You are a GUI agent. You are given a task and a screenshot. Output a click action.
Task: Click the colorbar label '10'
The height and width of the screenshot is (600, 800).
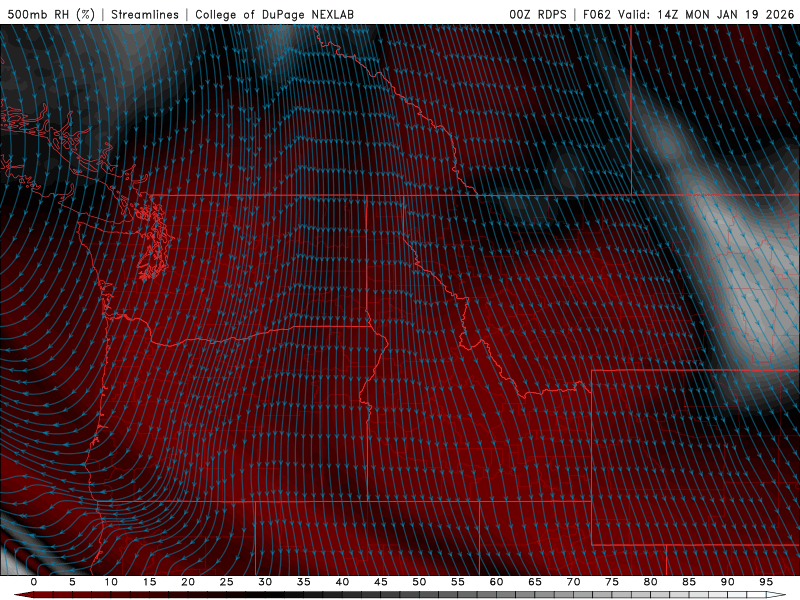point(111,582)
